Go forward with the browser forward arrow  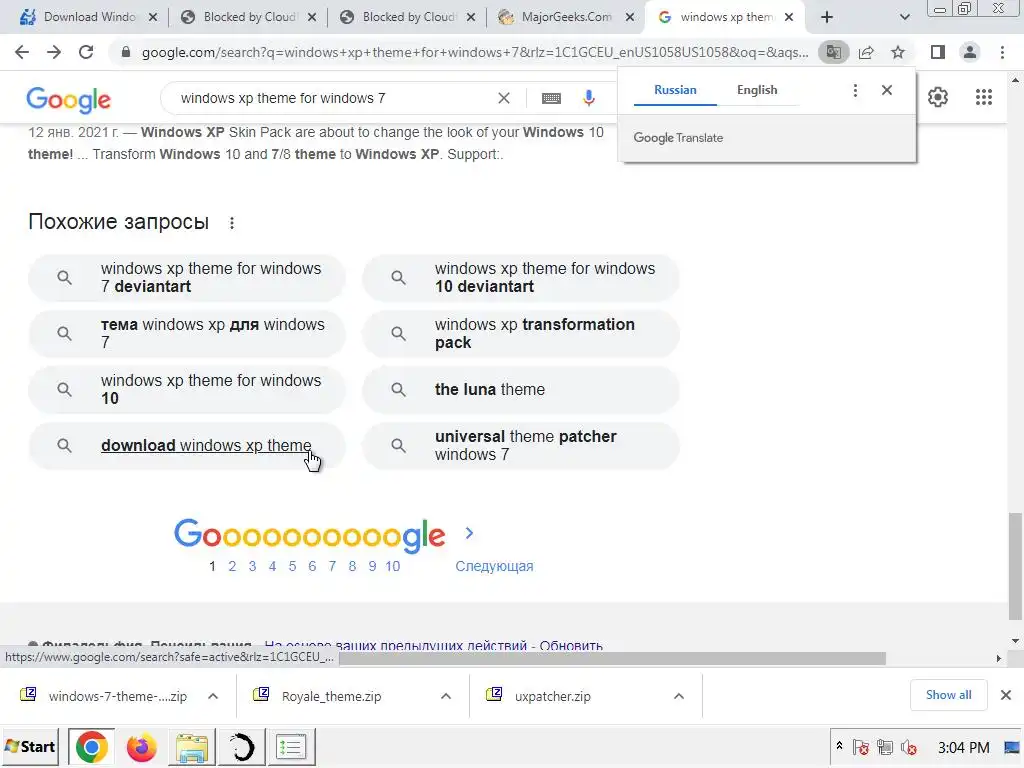[x=54, y=52]
